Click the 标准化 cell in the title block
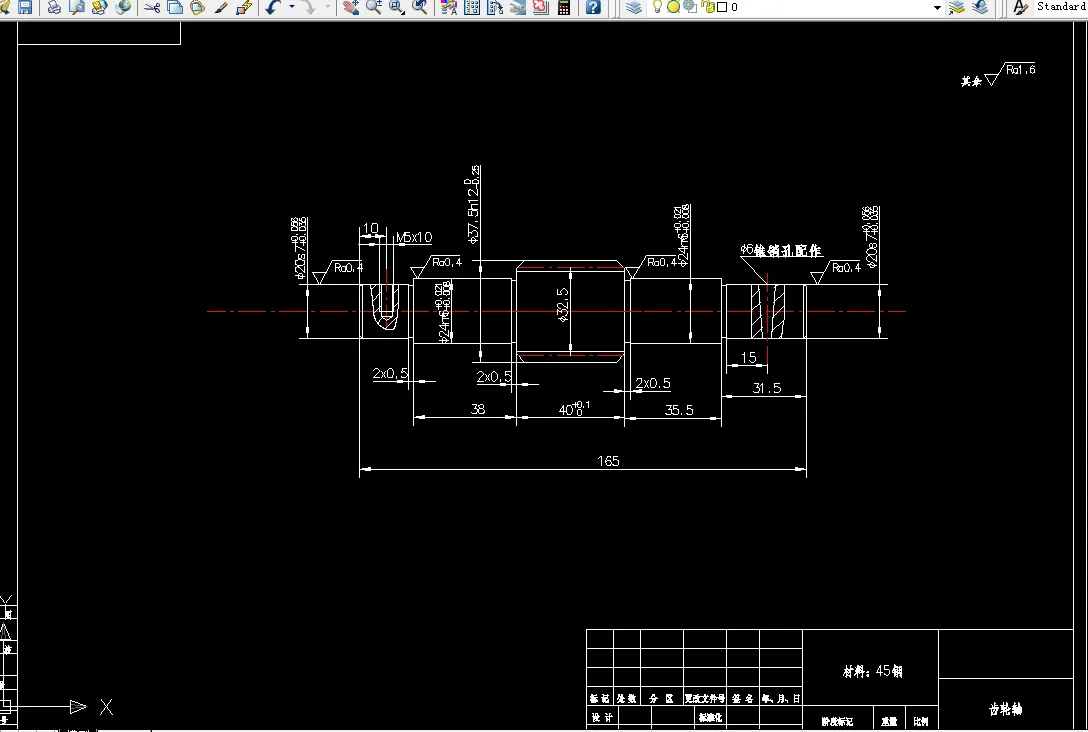1088x732 pixels. point(710,717)
